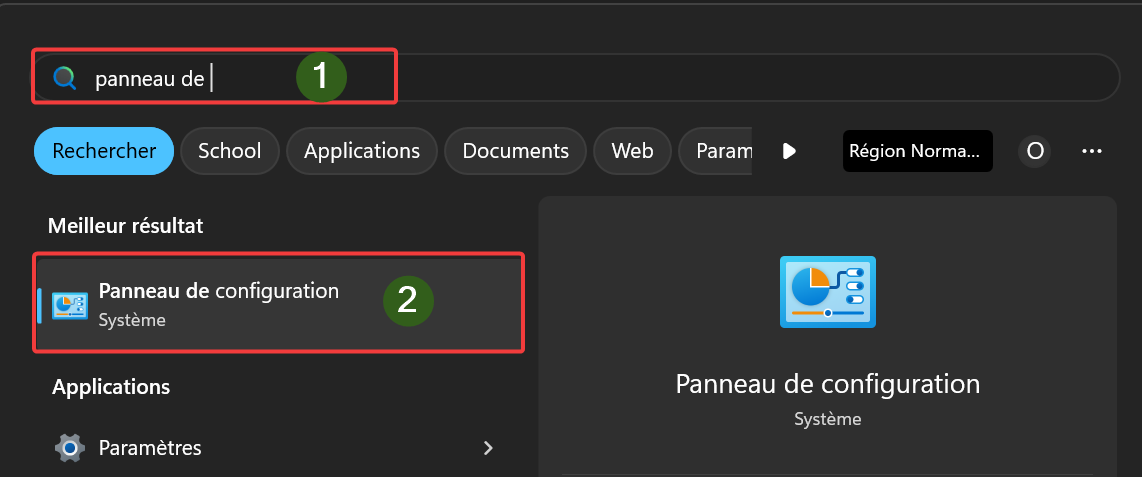Click the Panneau de configuration title in preview pane
The image size is (1142, 477).
[x=827, y=384]
